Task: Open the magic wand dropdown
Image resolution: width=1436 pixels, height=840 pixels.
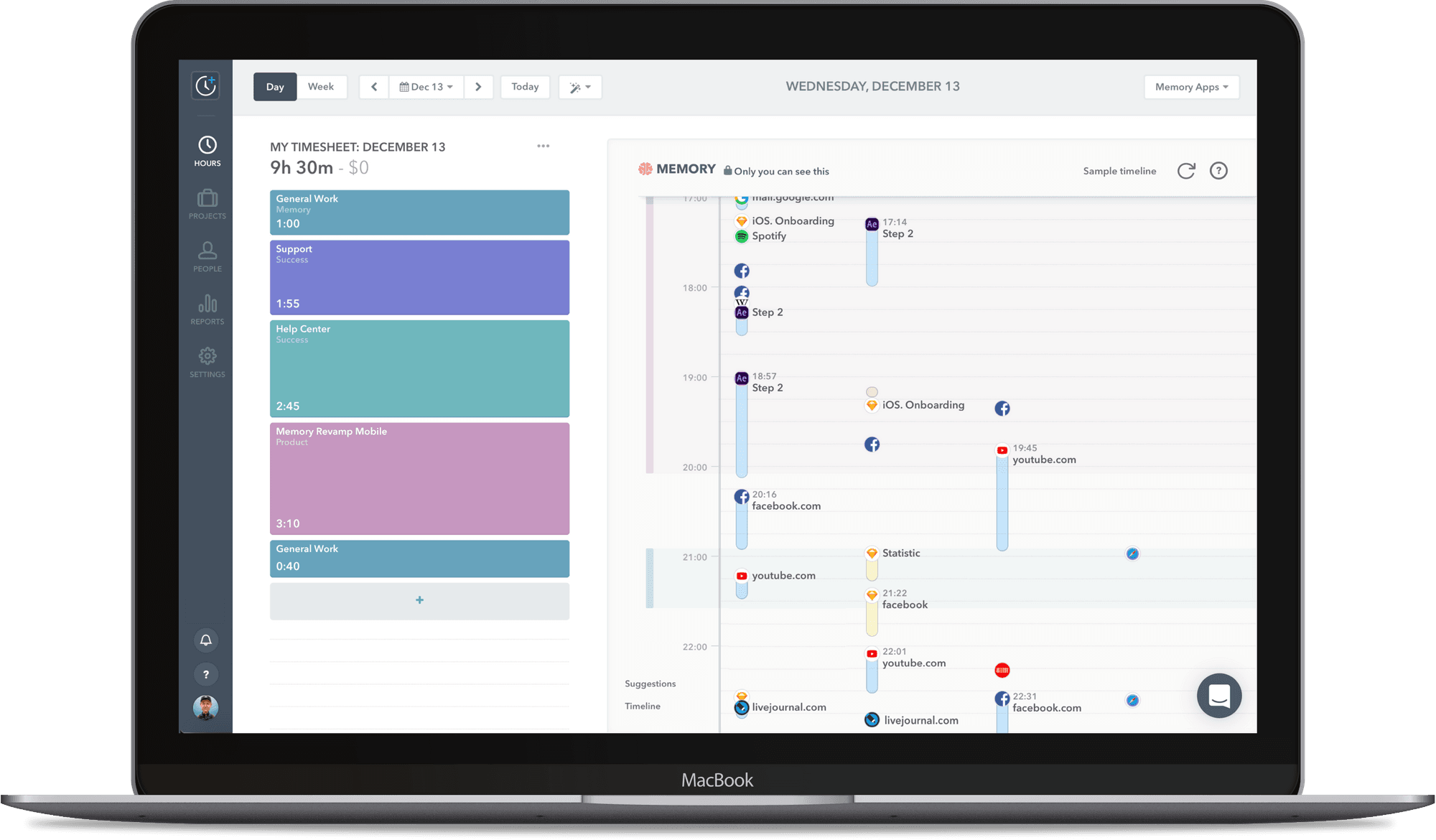Action: point(580,87)
